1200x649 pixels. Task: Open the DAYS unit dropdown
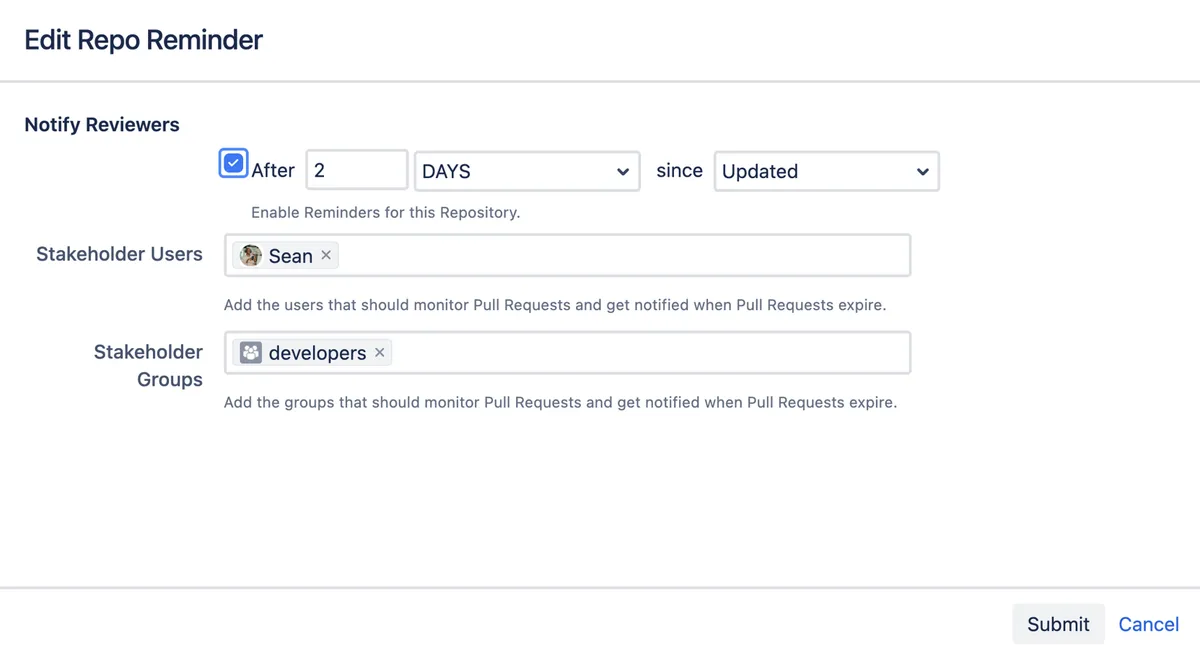527,171
